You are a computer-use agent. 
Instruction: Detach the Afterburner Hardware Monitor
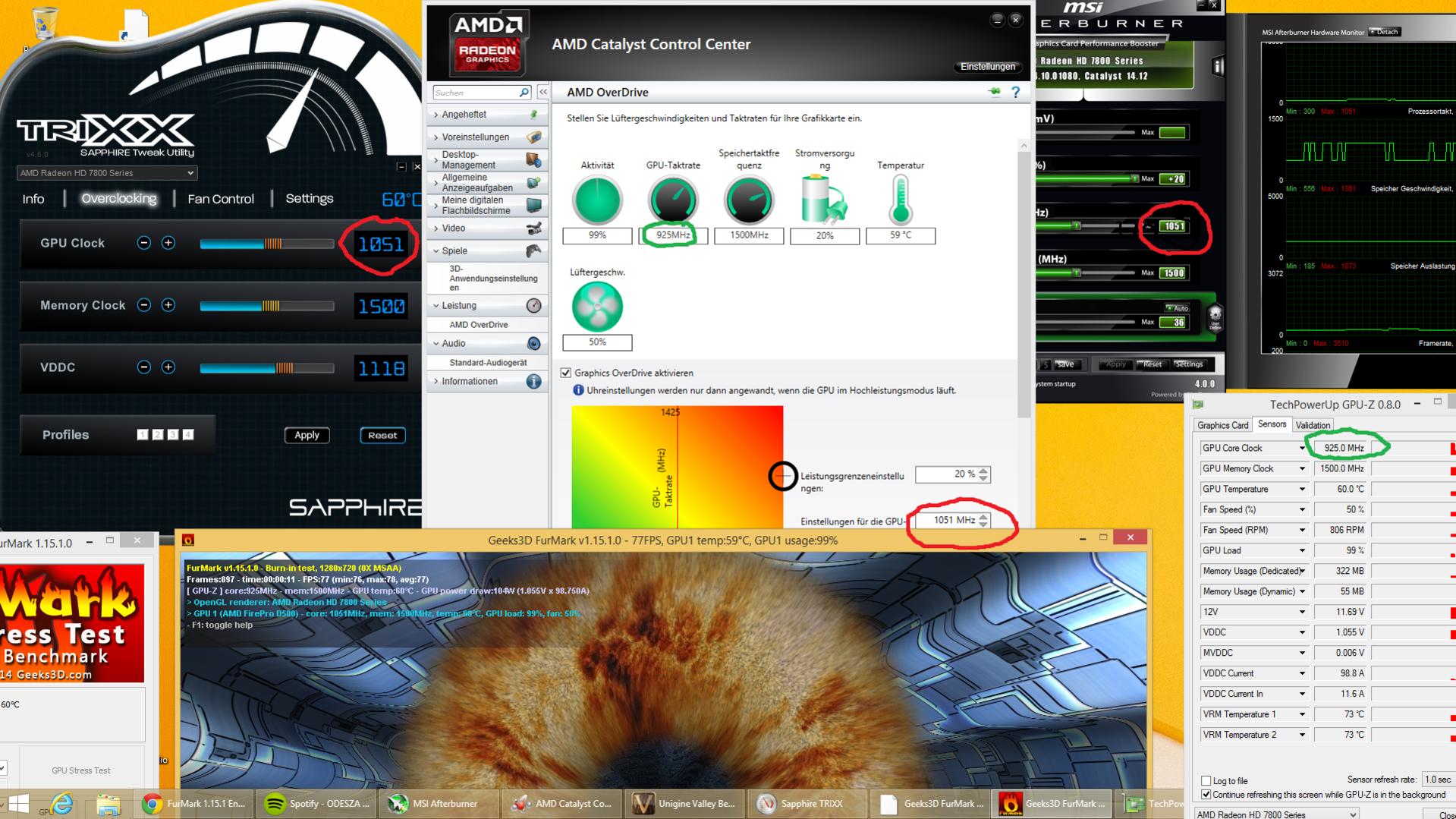pyautogui.click(x=1385, y=32)
